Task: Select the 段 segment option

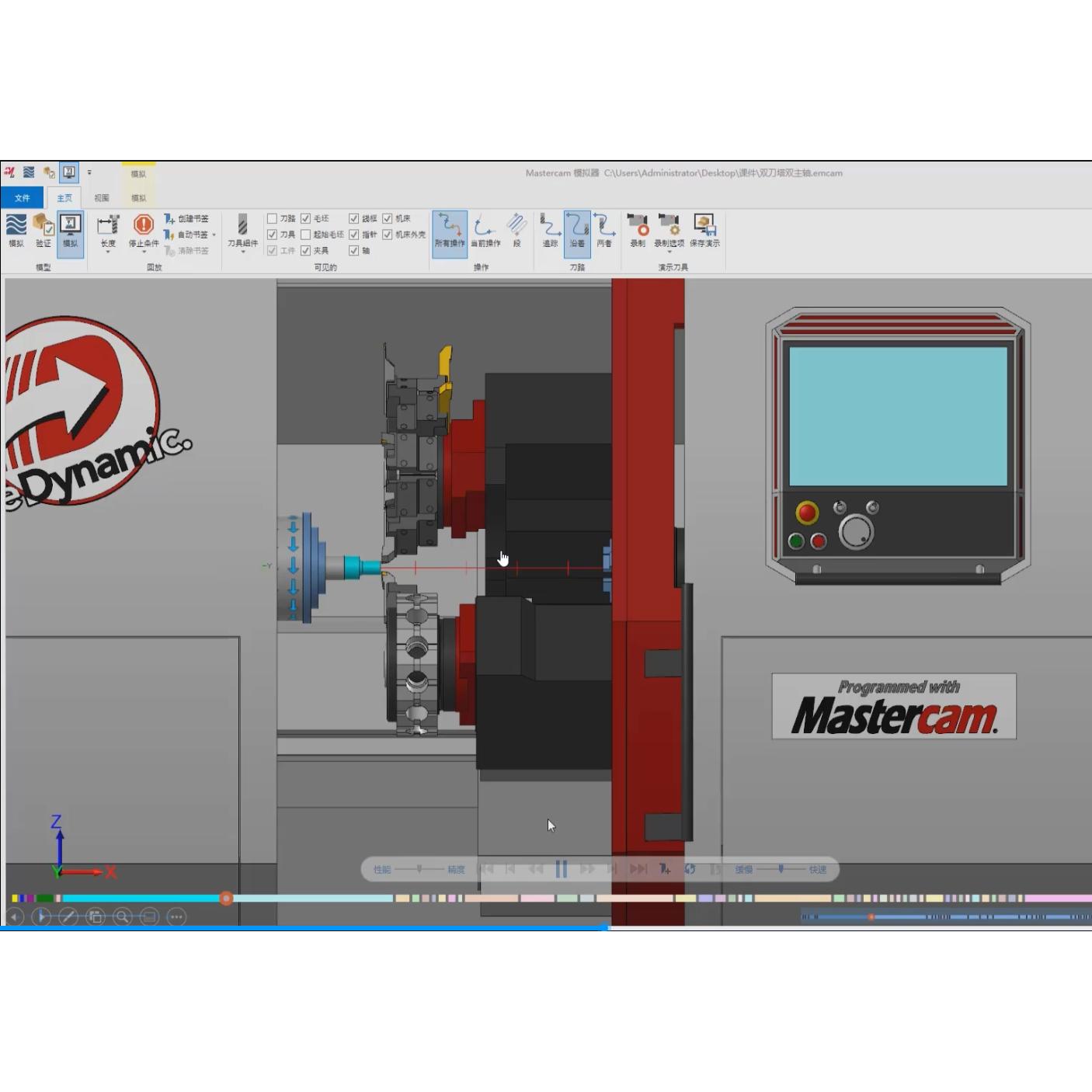Action: 516,231
